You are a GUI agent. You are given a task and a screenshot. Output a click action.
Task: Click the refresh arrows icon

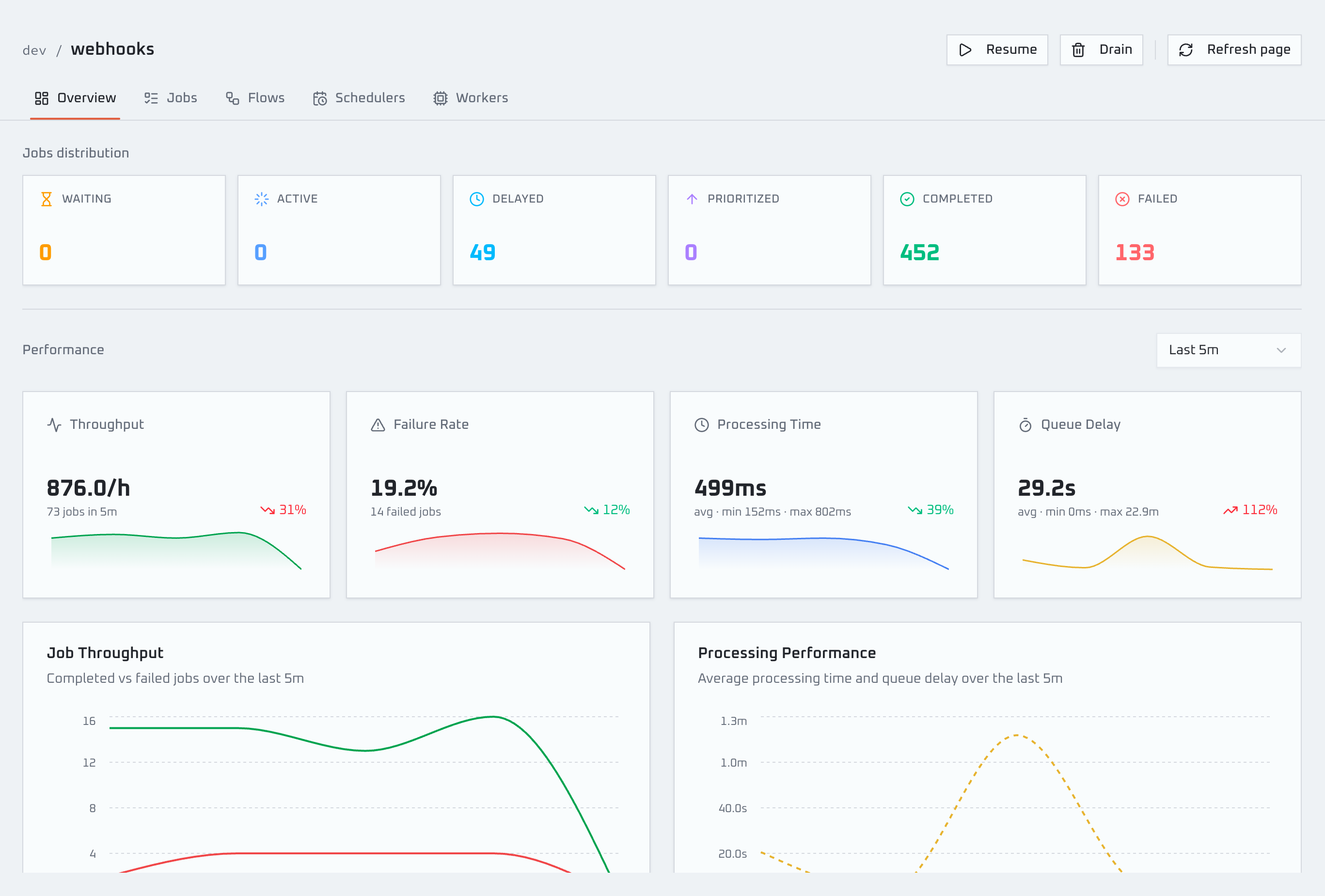click(1186, 50)
